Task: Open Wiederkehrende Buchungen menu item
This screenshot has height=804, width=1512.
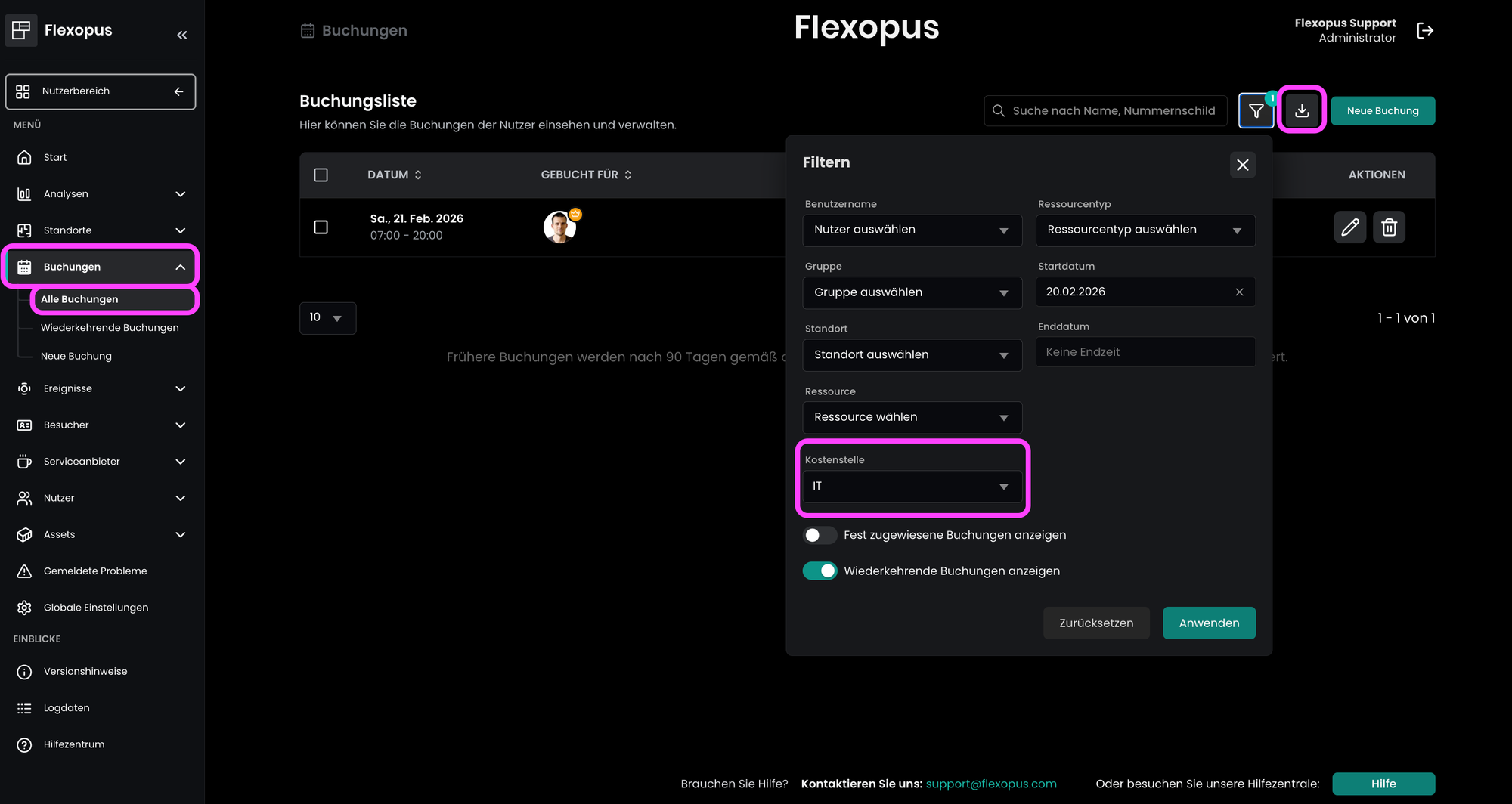Action: tap(110, 328)
